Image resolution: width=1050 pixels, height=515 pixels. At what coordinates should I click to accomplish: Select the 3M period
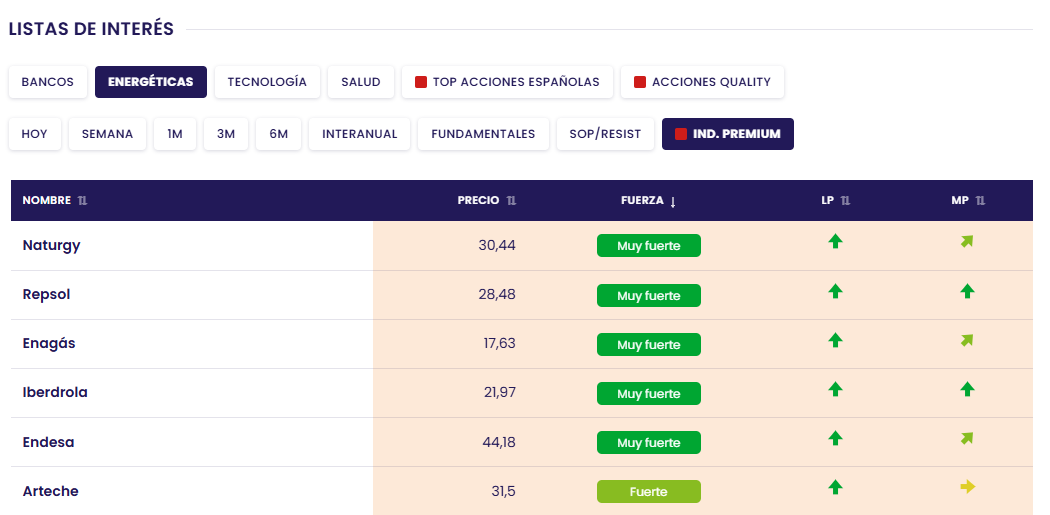226,134
